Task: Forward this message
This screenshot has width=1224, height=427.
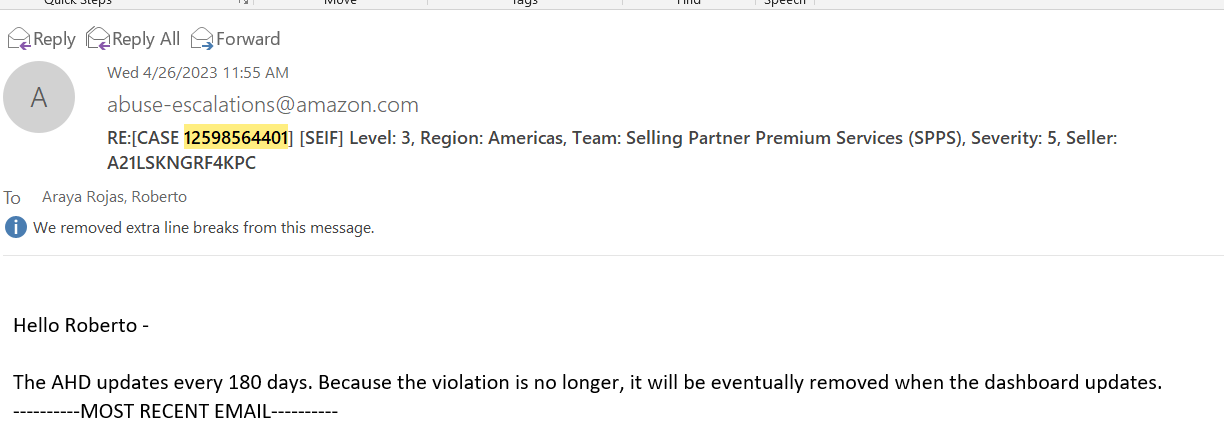Action: tap(235, 39)
